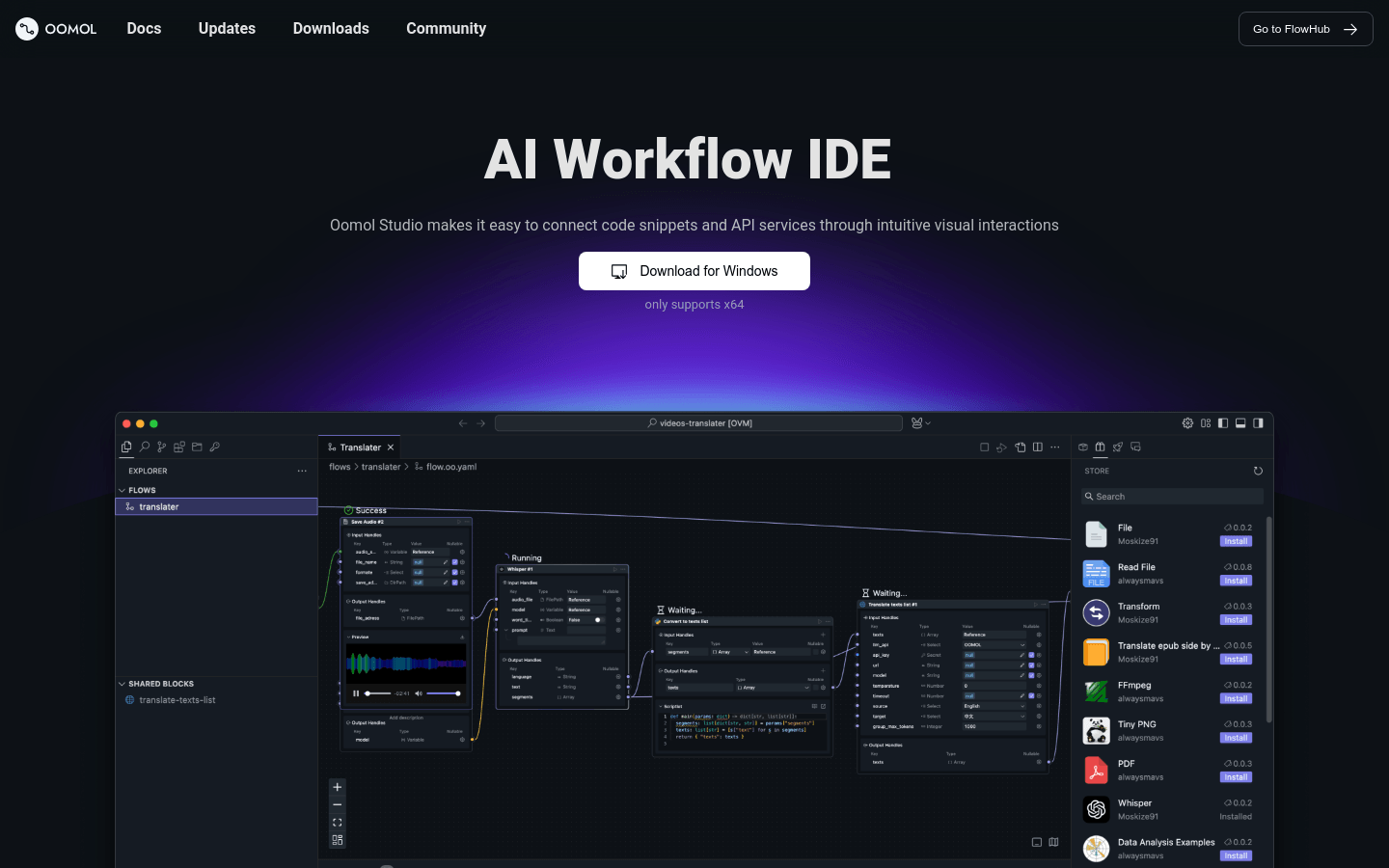Uncheck the file_name nullable checkbox in Save Audio
The height and width of the screenshot is (868, 1389).
coord(454,562)
